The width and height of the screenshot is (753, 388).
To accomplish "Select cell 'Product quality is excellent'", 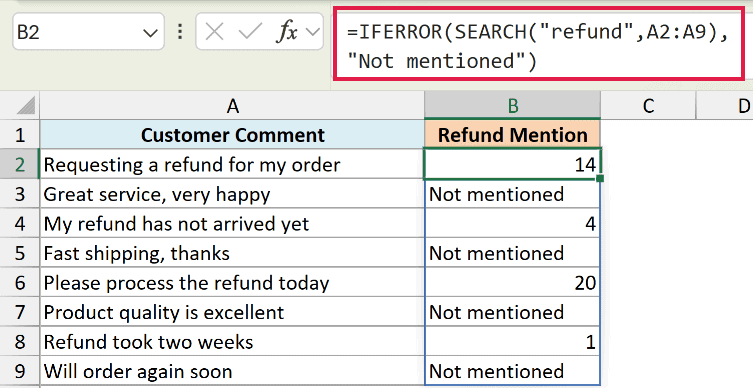I will pos(232,312).
